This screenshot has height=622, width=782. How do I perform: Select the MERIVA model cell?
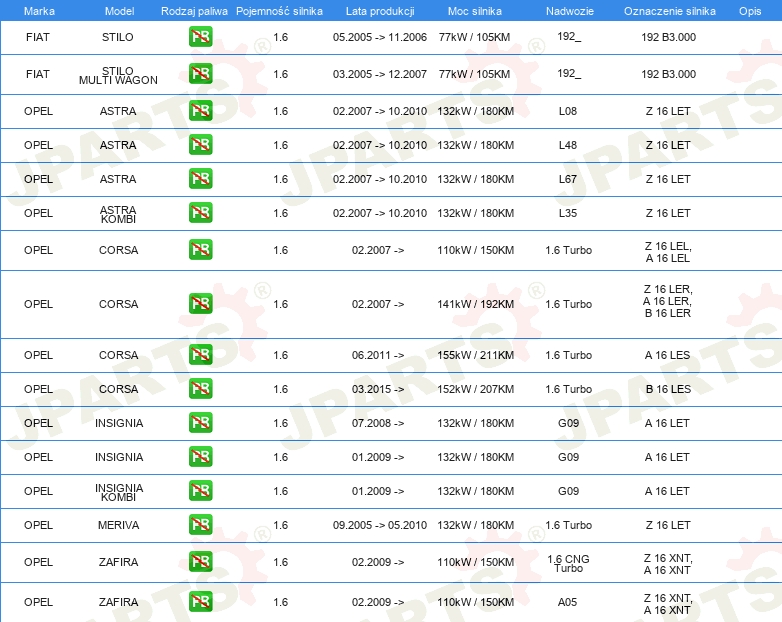(118, 525)
